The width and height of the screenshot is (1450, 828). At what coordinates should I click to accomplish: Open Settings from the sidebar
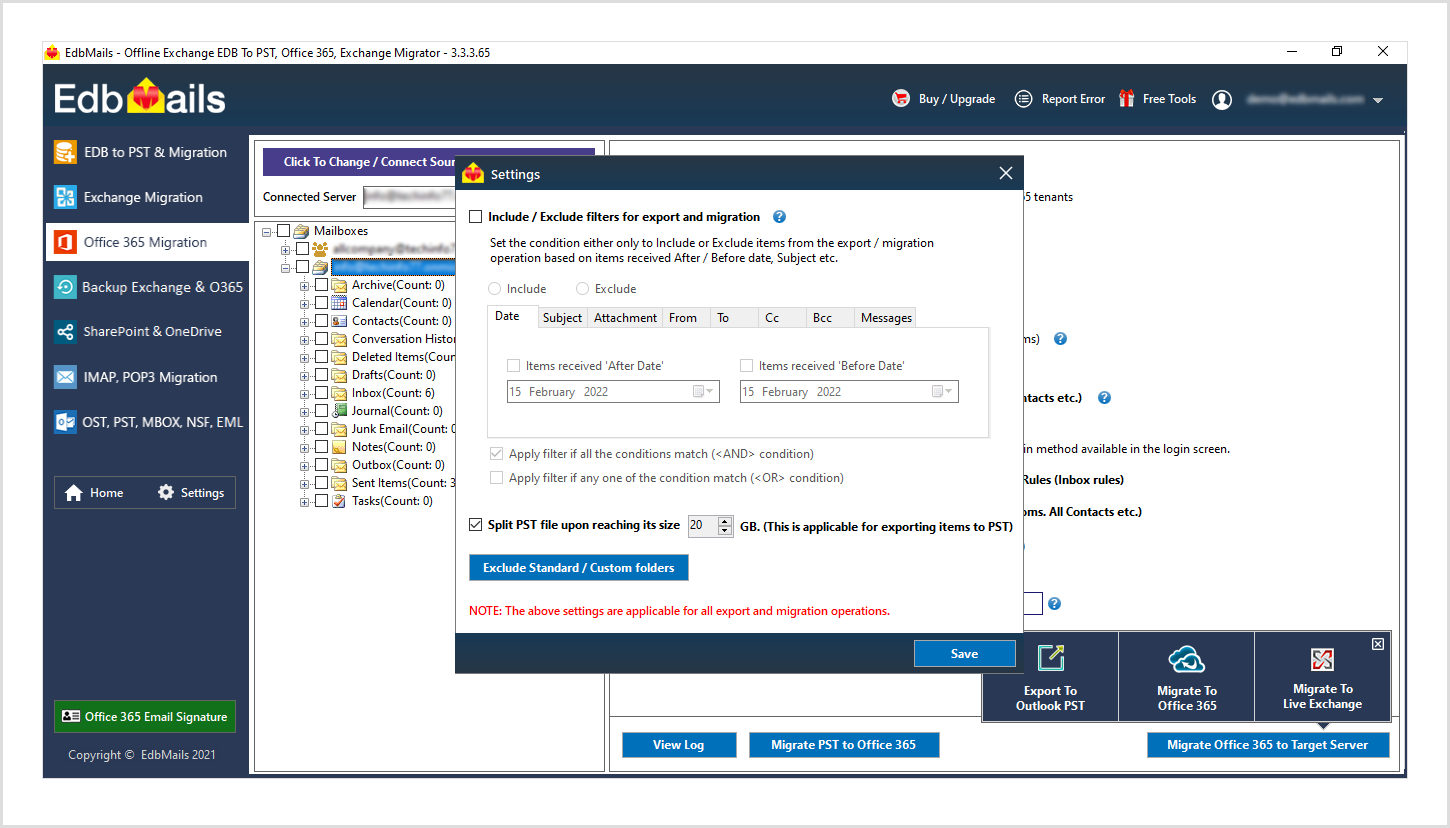[x=191, y=493]
